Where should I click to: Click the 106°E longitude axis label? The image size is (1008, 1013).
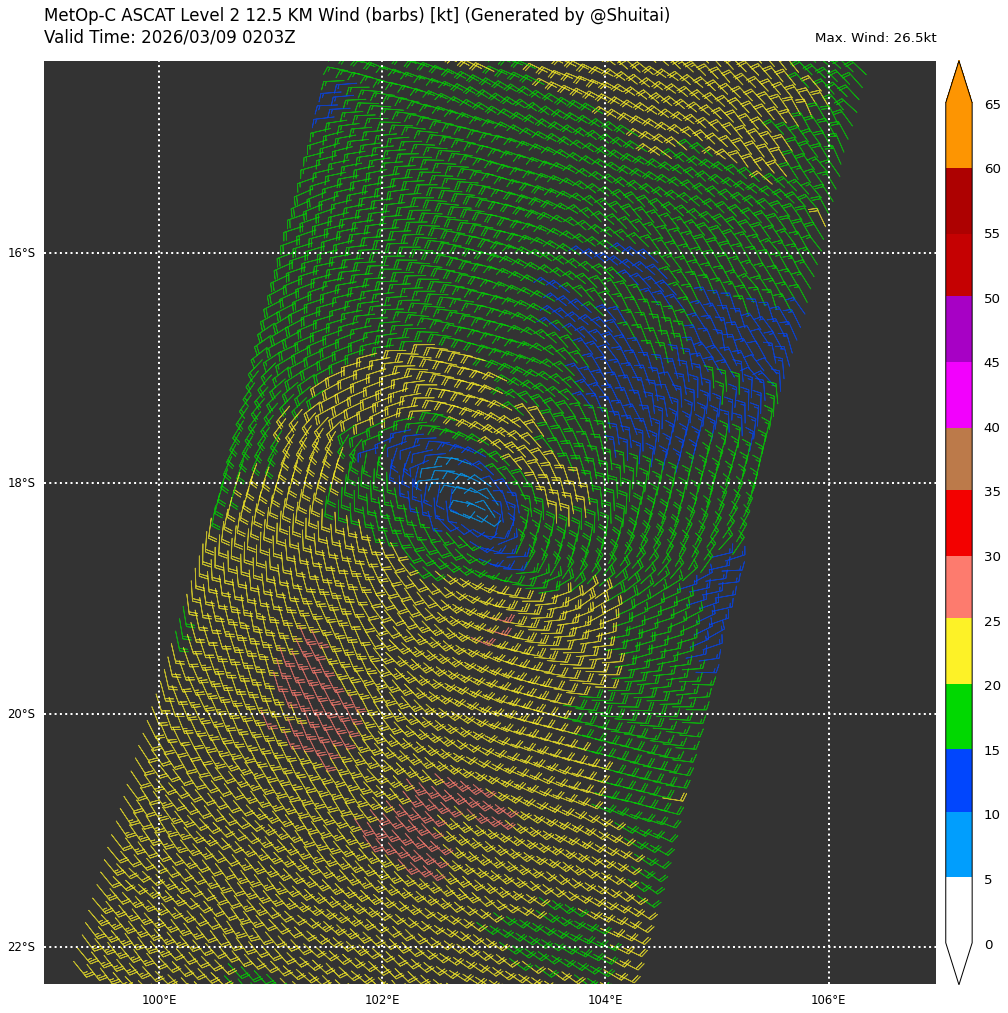click(828, 1000)
